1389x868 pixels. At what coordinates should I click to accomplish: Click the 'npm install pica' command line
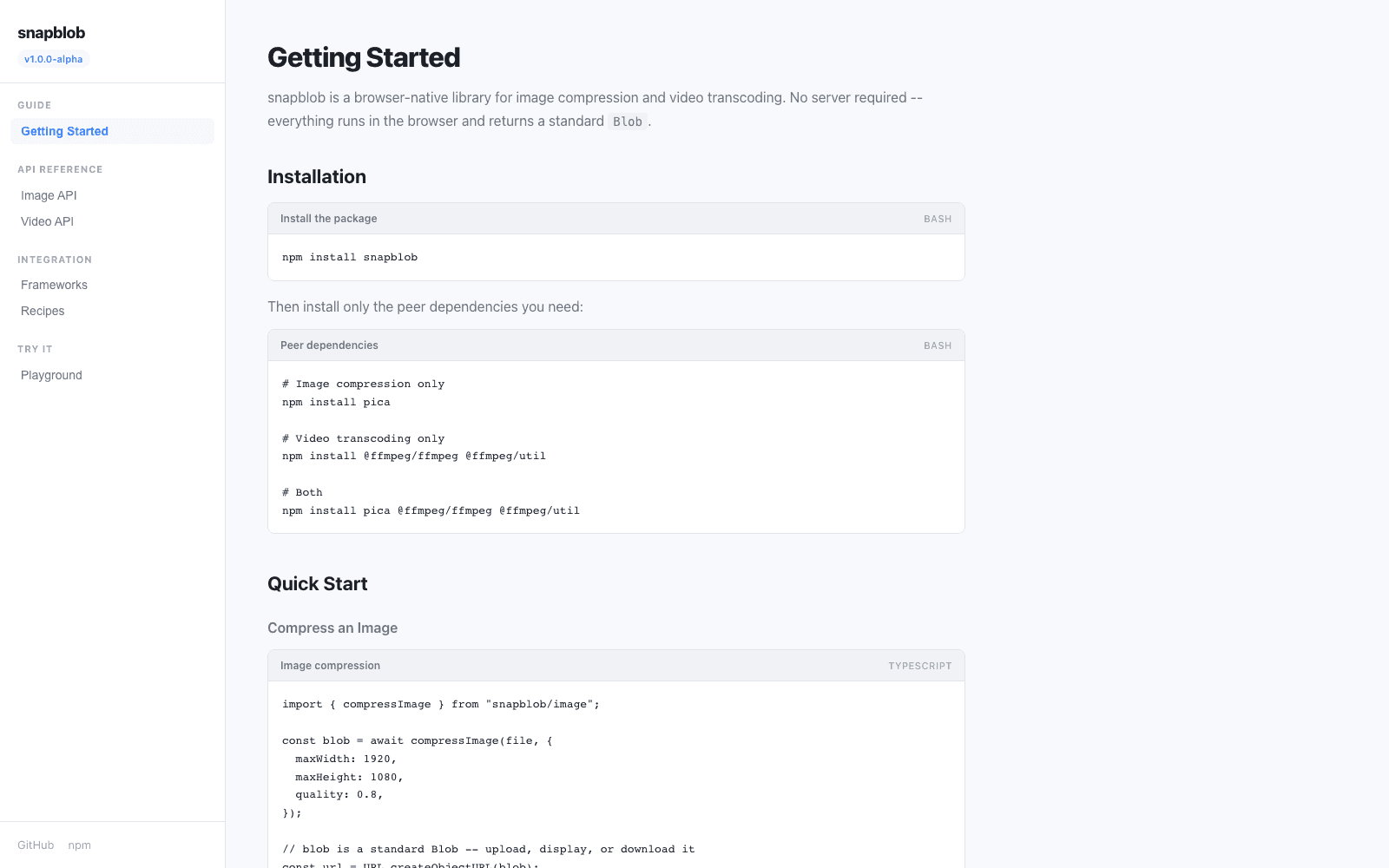coord(336,402)
